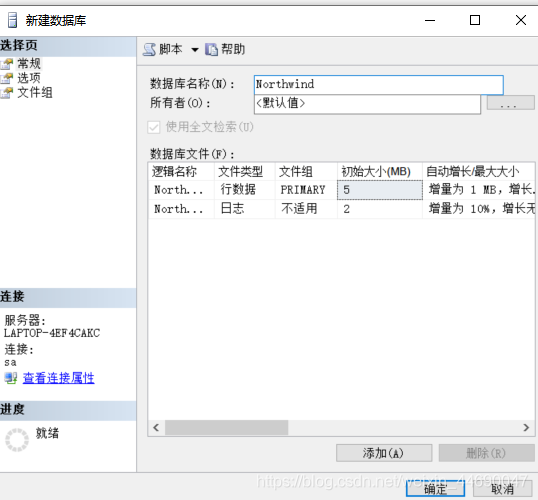The width and height of the screenshot is (538, 500).
Task: Click the 常规 page icon
Action: pyautogui.click(x=7, y=64)
